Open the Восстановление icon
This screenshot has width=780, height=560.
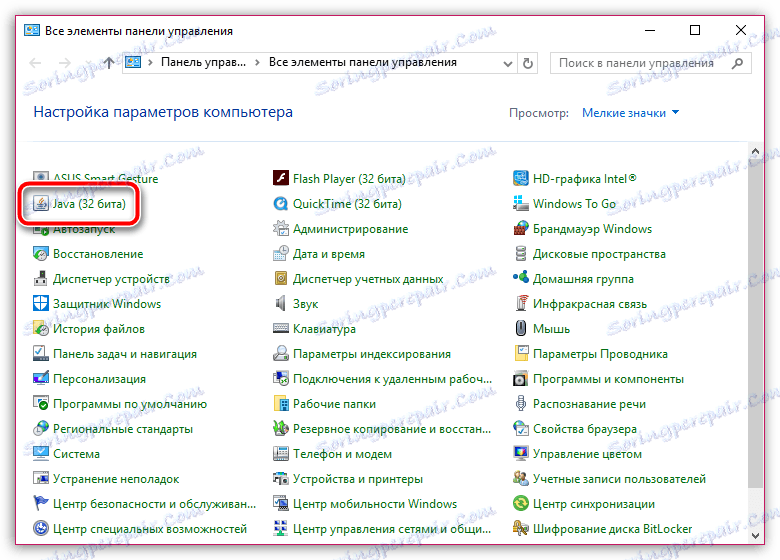[40, 254]
